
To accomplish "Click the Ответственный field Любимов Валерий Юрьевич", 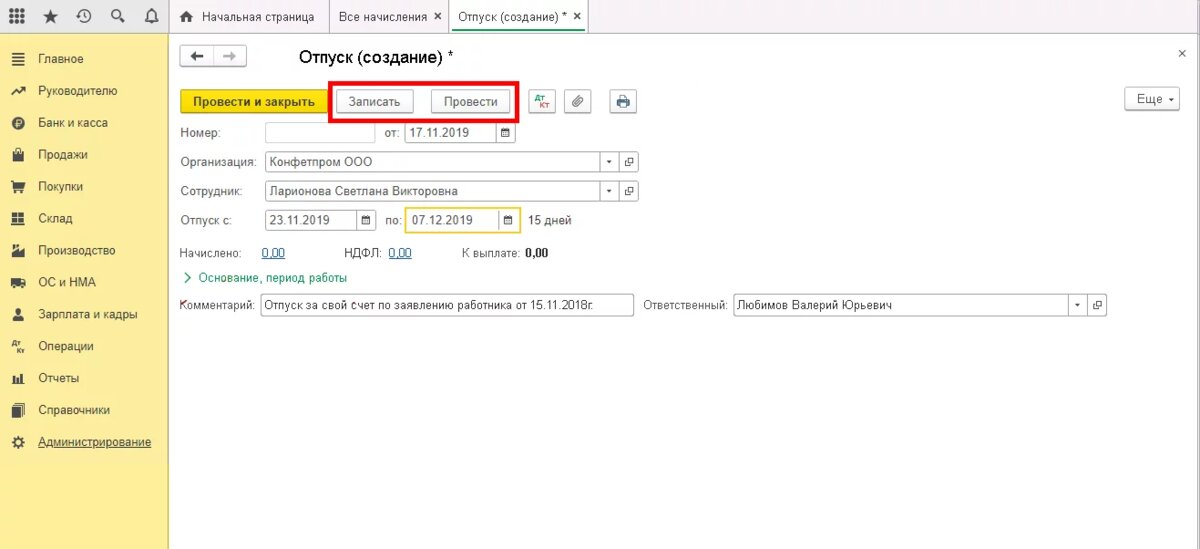I will click(900, 305).
